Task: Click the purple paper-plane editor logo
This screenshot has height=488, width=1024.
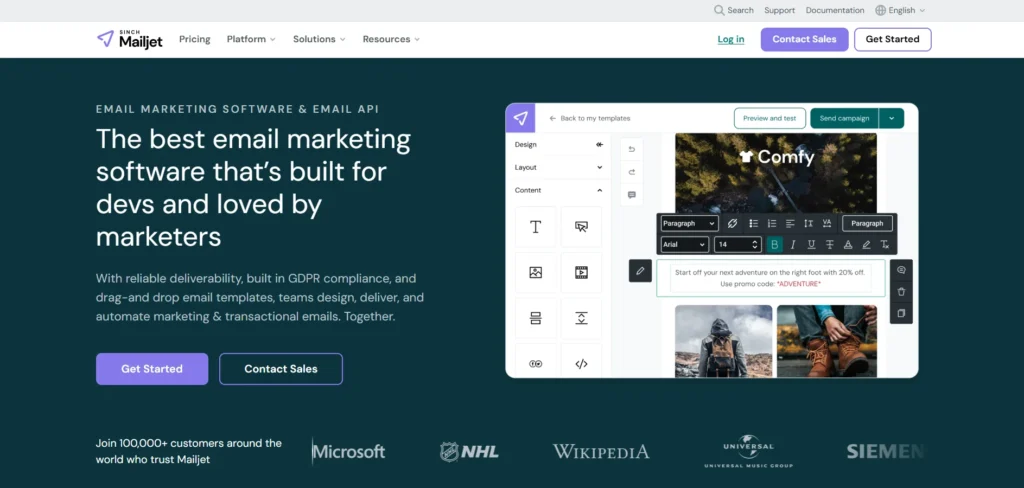Action: point(520,118)
